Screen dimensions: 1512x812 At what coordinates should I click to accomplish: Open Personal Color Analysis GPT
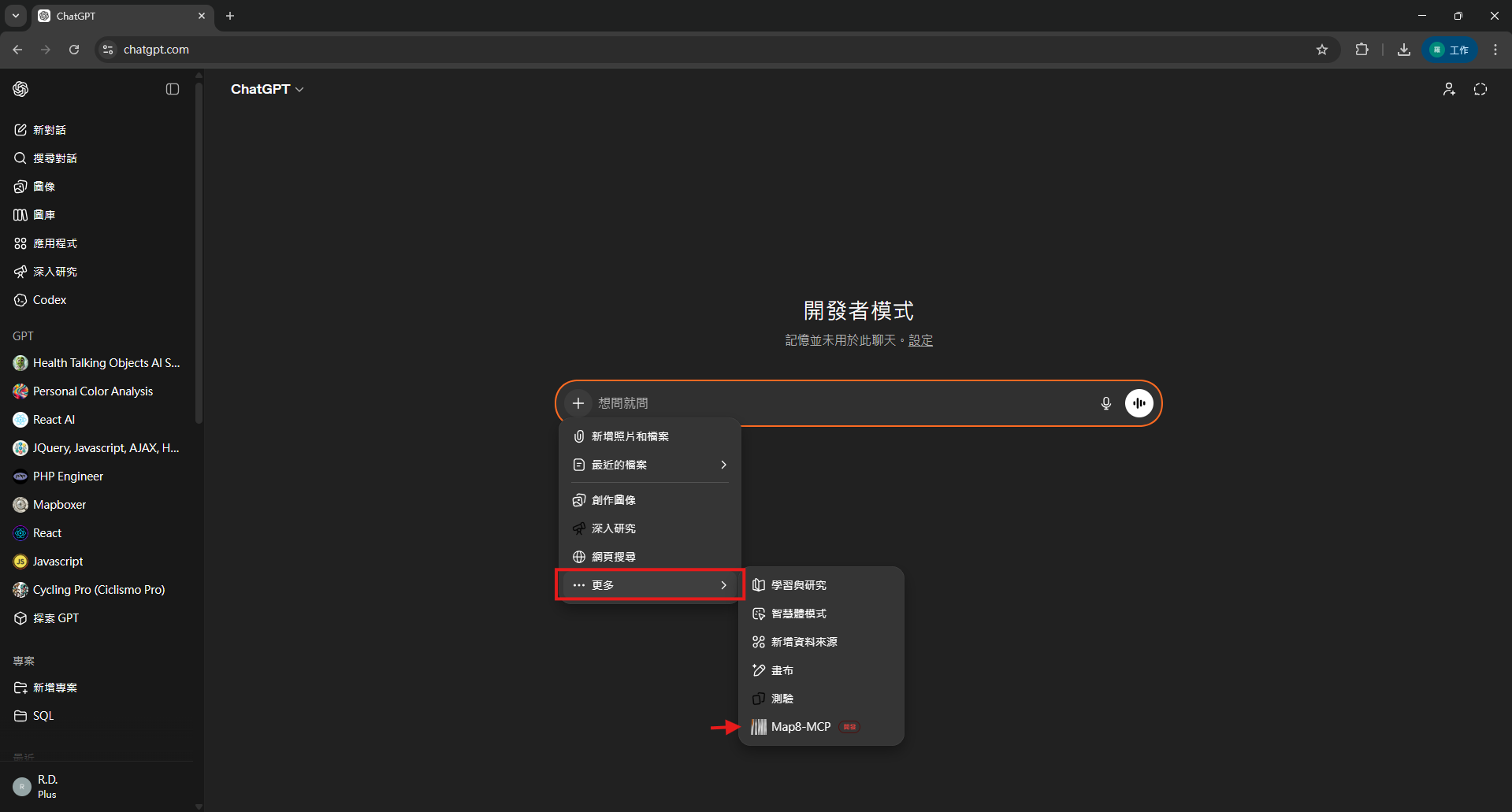tap(96, 391)
